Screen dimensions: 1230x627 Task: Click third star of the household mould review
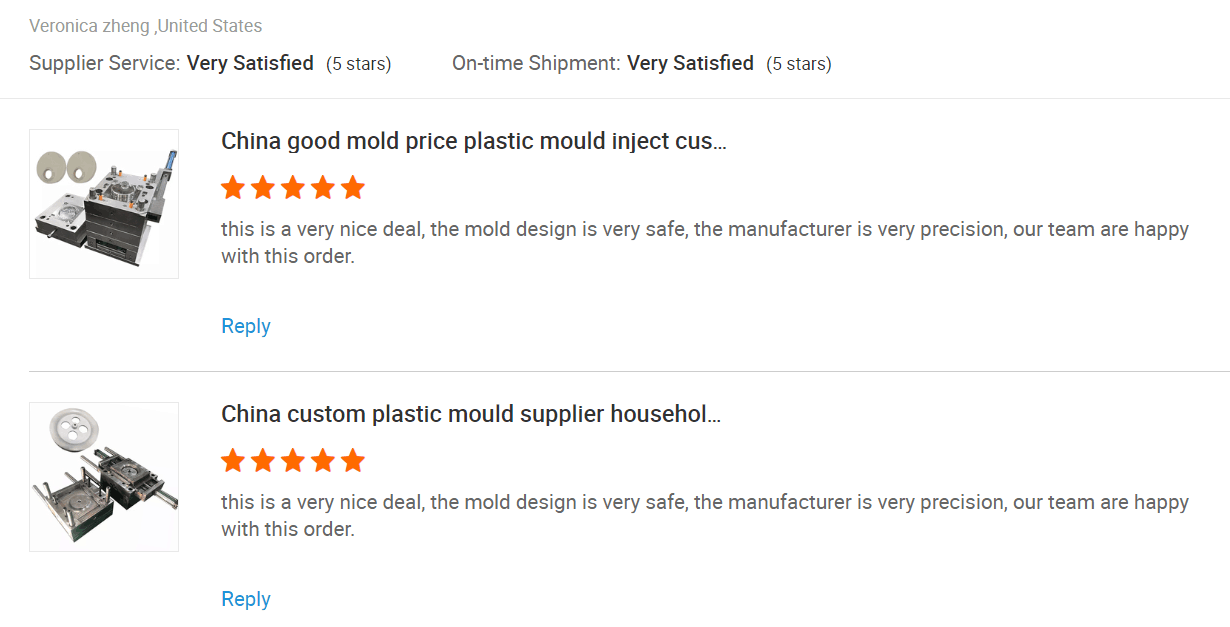[293, 461]
